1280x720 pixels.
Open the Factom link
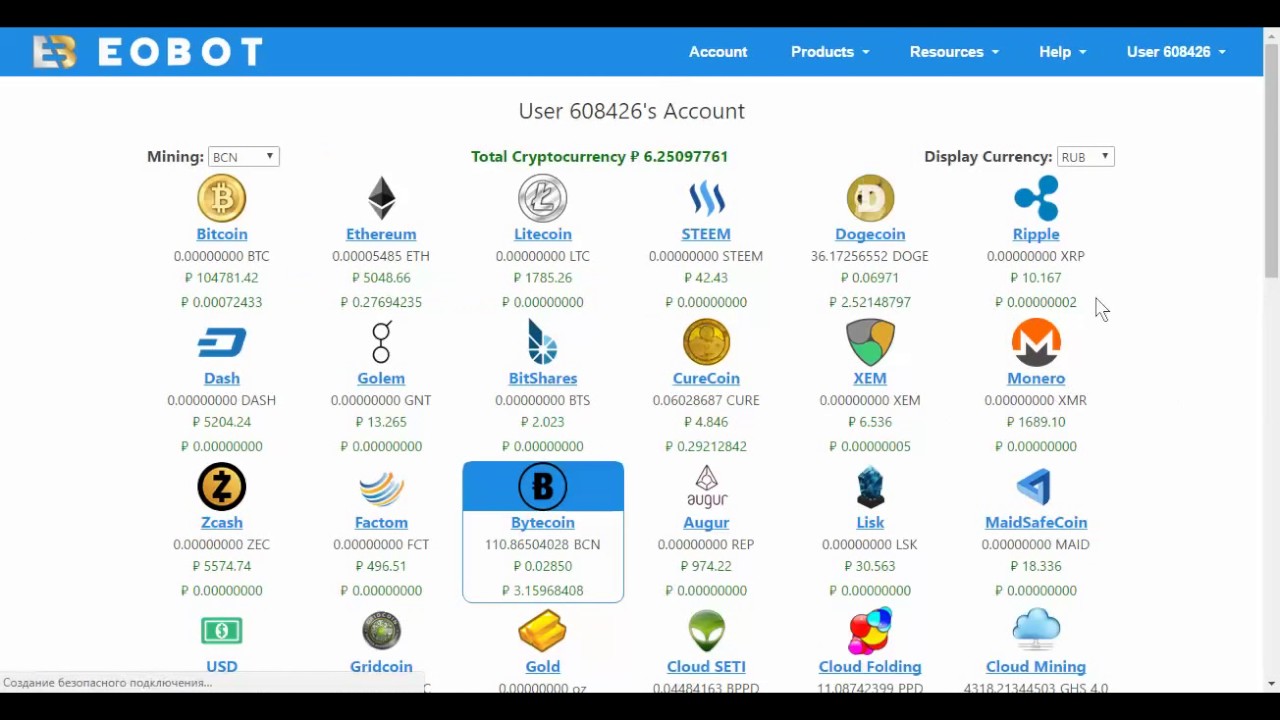[381, 522]
